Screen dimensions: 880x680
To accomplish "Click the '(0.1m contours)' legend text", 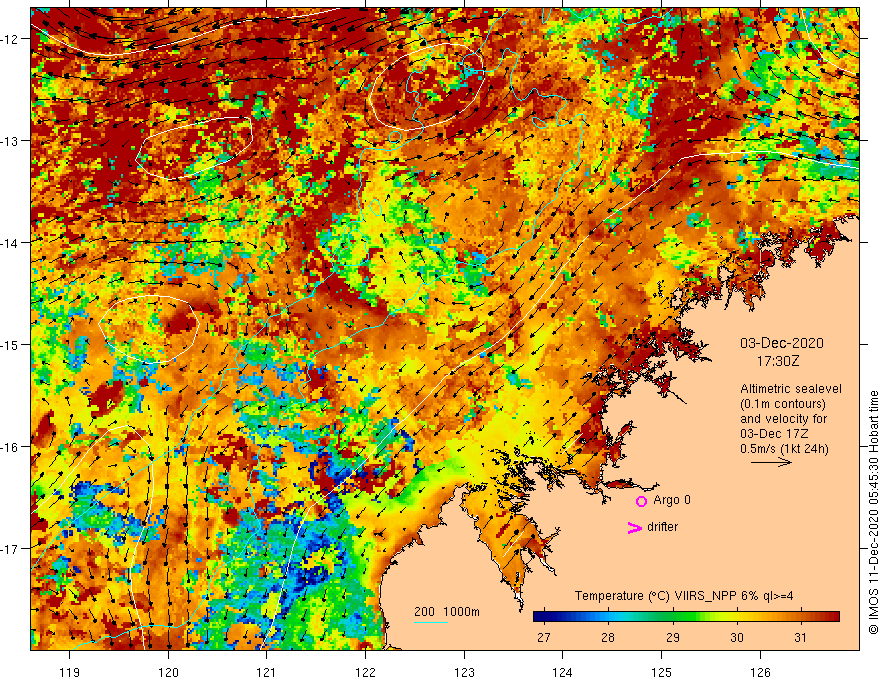I will [x=783, y=404].
